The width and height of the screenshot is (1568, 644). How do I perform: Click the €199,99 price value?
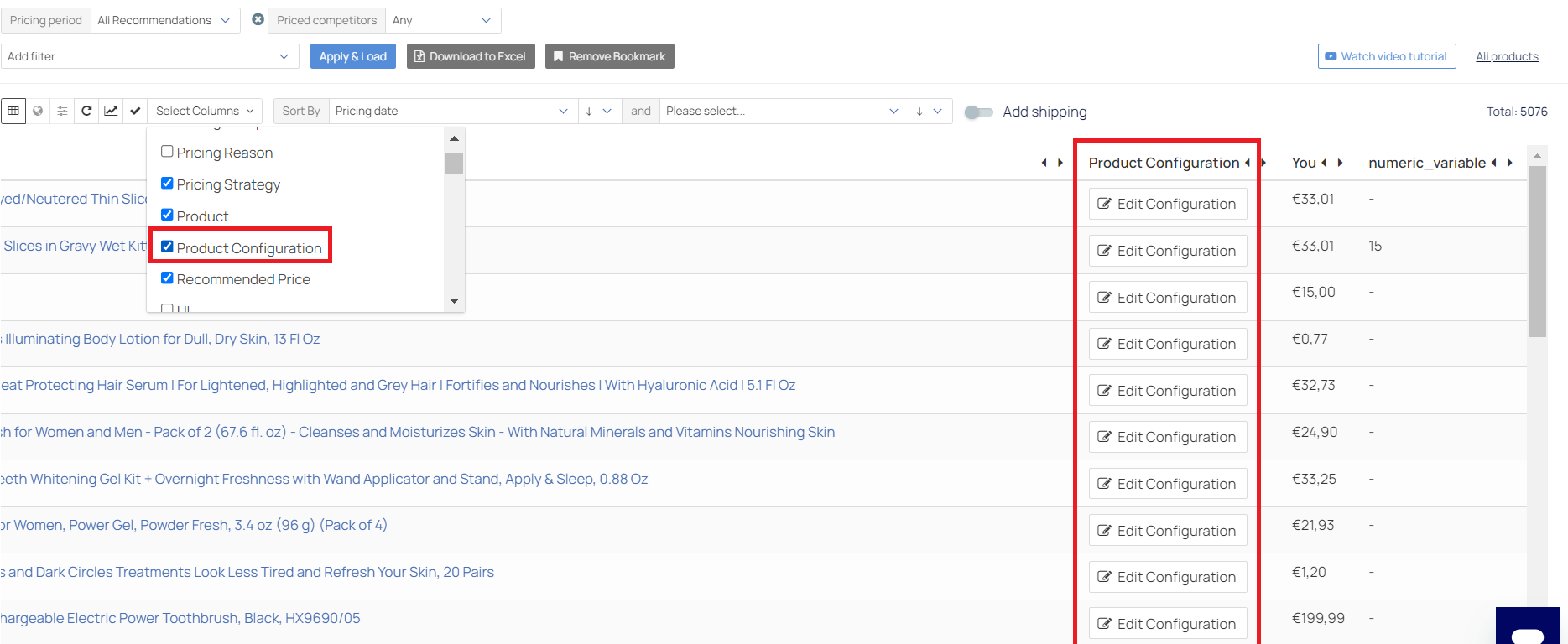point(1318,618)
